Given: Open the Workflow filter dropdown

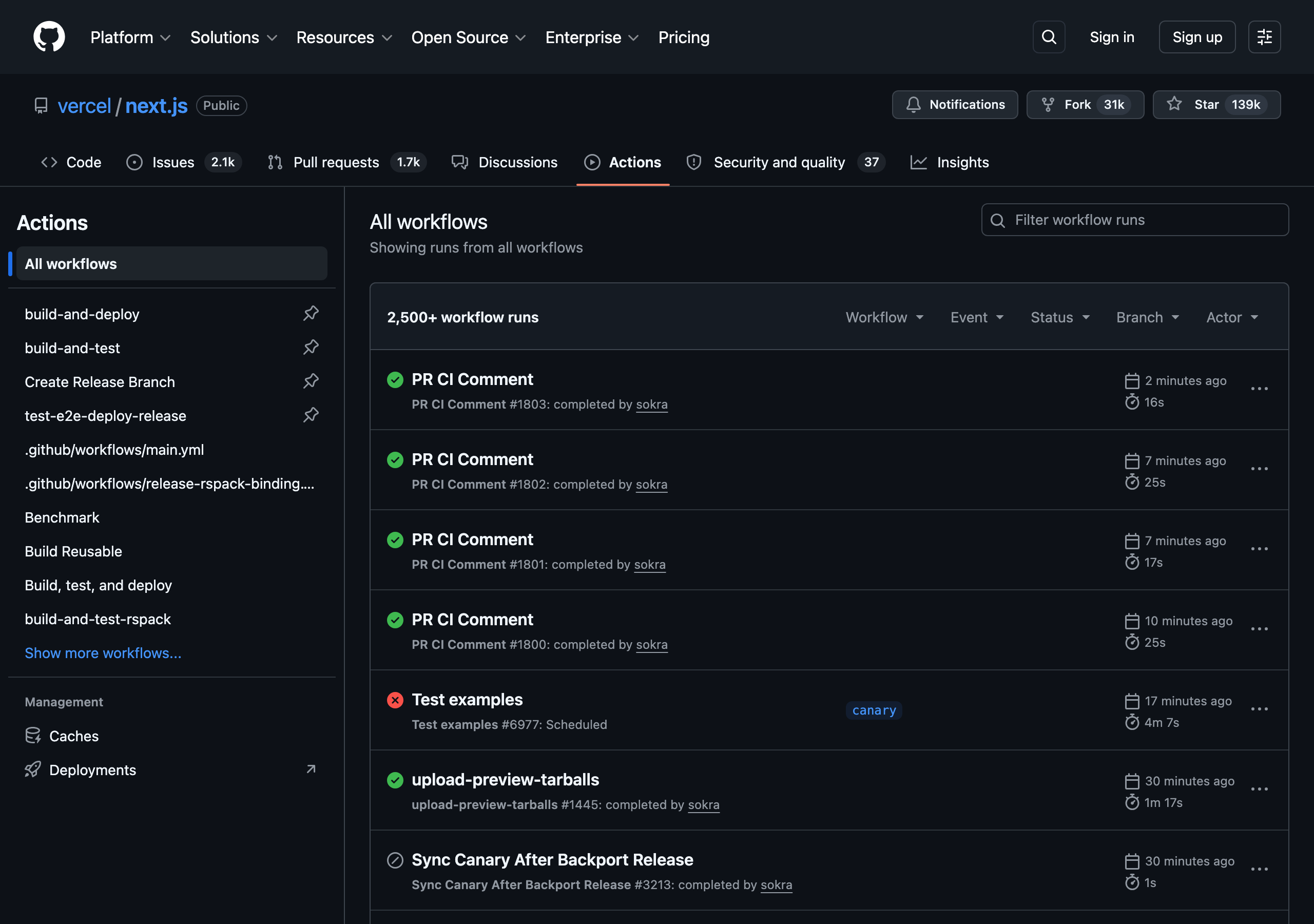Looking at the screenshot, I should coord(885,318).
